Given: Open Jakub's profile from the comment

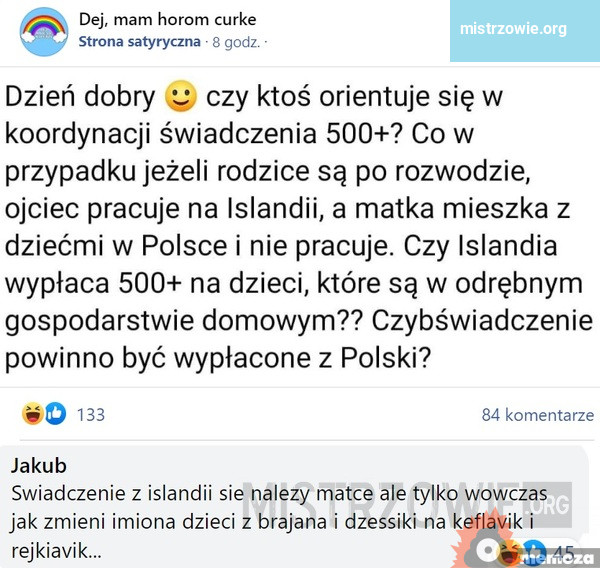Looking at the screenshot, I should point(39,466).
